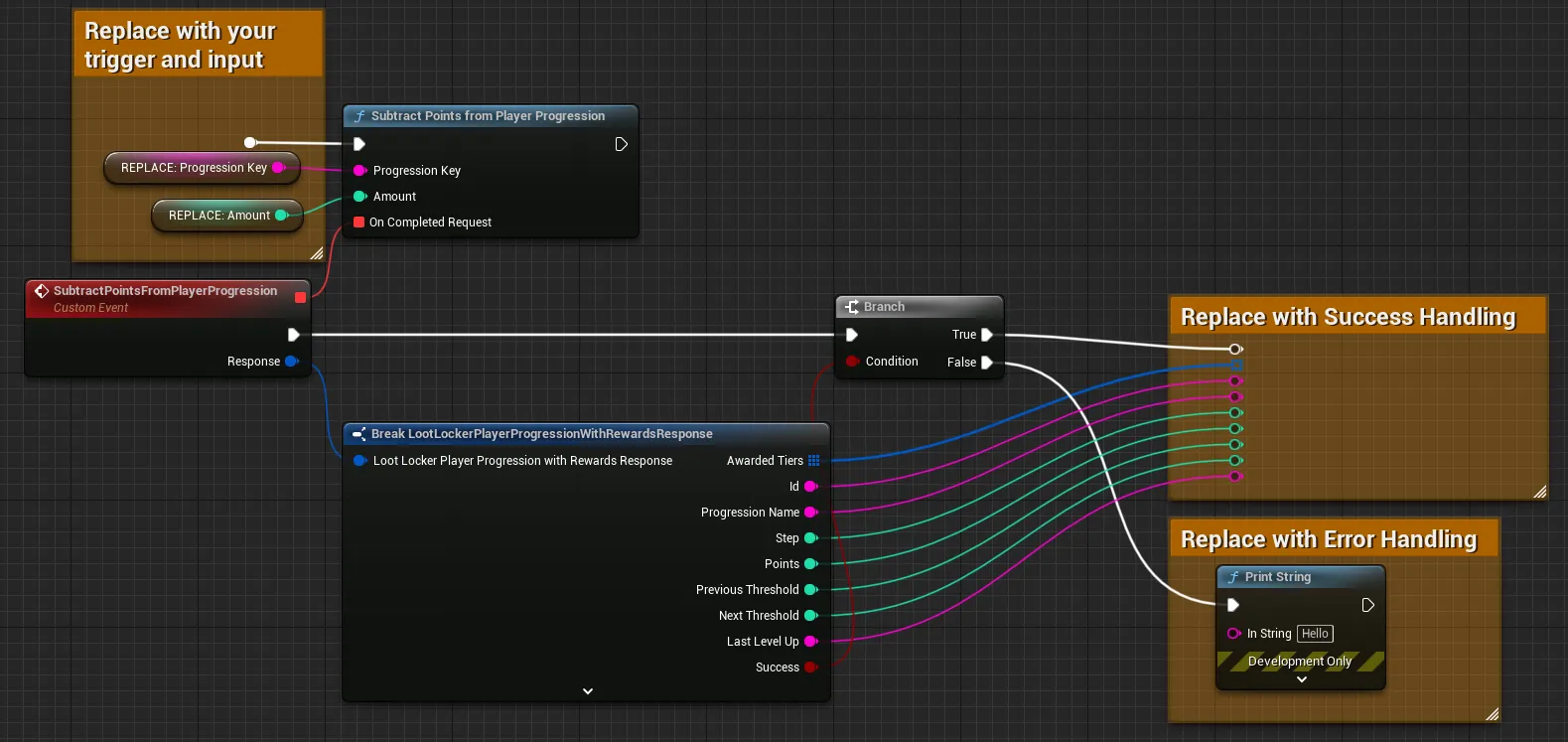The height and width of the screenshot is (742, 1568).
Task: Click the white exec reroute pin in Success Handling
Action: coord(1235,349)
